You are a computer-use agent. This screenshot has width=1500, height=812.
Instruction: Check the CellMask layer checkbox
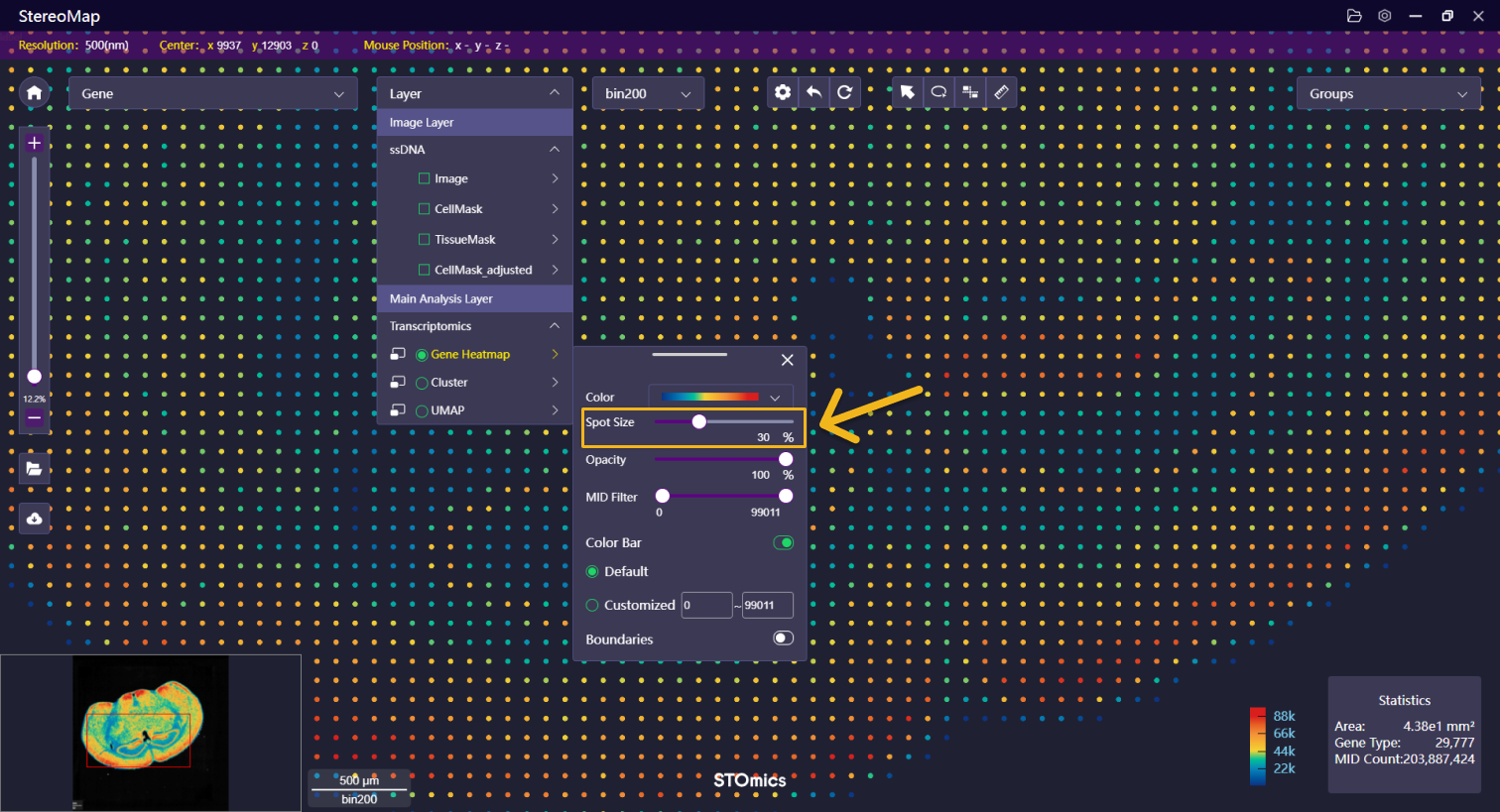[x=425, y=209]
